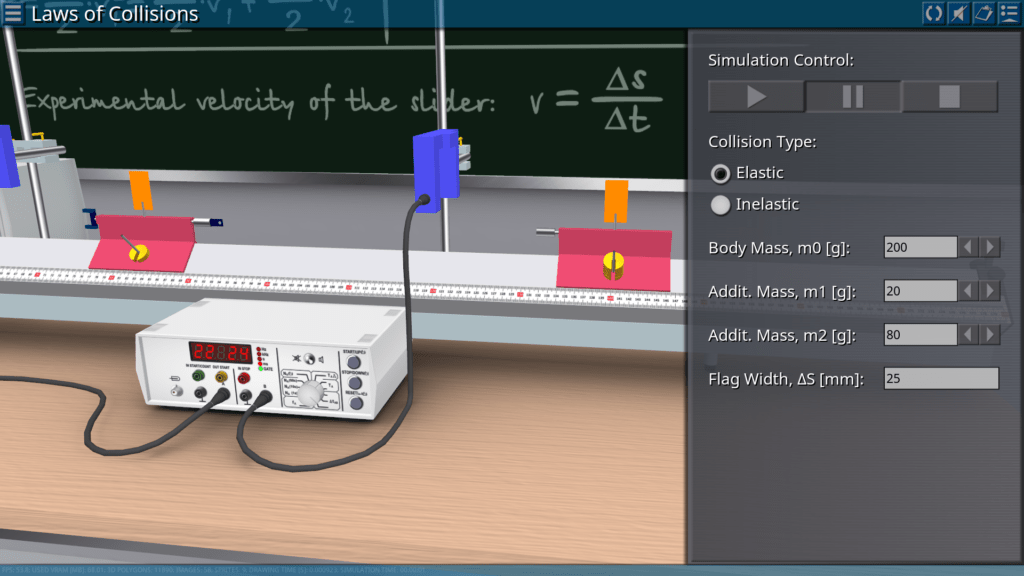Stop the simulation
Viewport: 1024px width, 576px height.
pyautogui.click(x=949, y=97)
